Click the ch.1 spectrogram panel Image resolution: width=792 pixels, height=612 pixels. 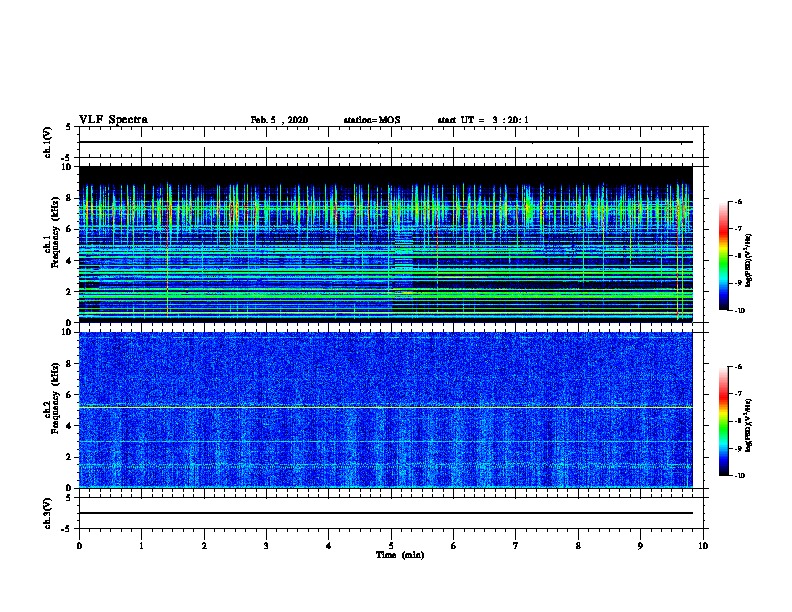[x=385, y=244]
